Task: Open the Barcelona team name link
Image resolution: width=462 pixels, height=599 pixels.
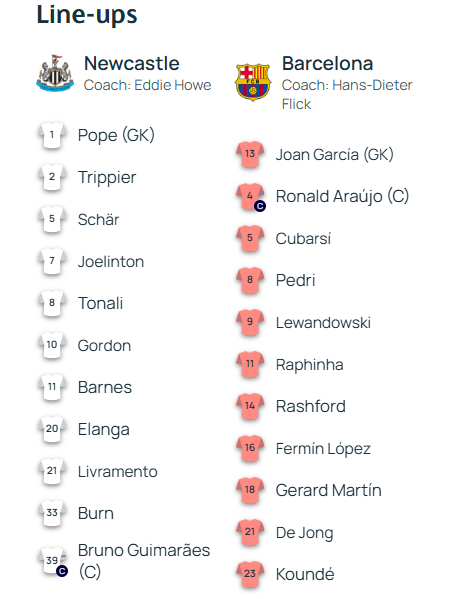Action: (327, 63)
